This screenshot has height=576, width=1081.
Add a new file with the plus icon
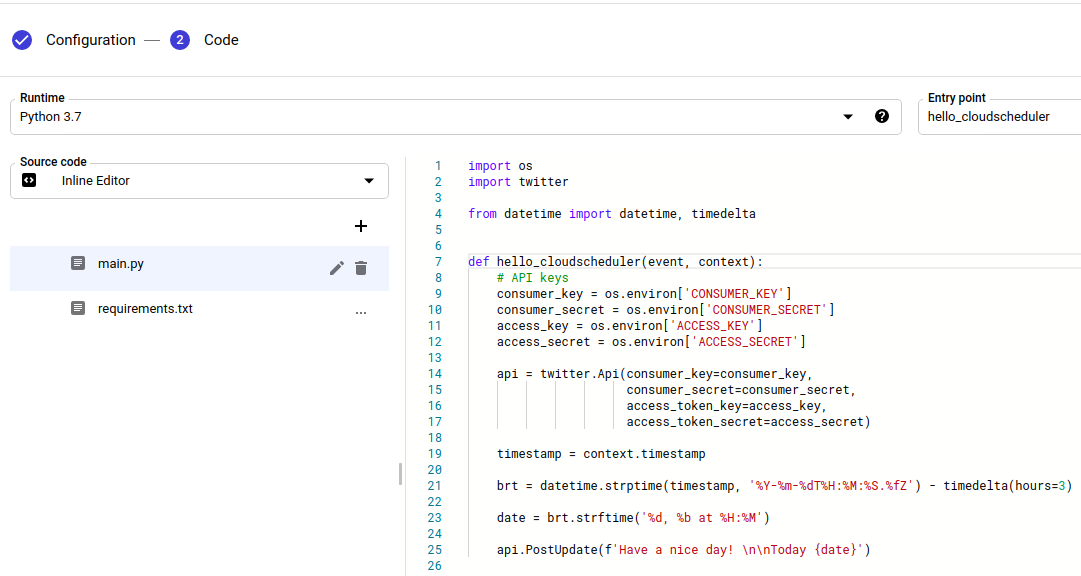pos(361,226)
